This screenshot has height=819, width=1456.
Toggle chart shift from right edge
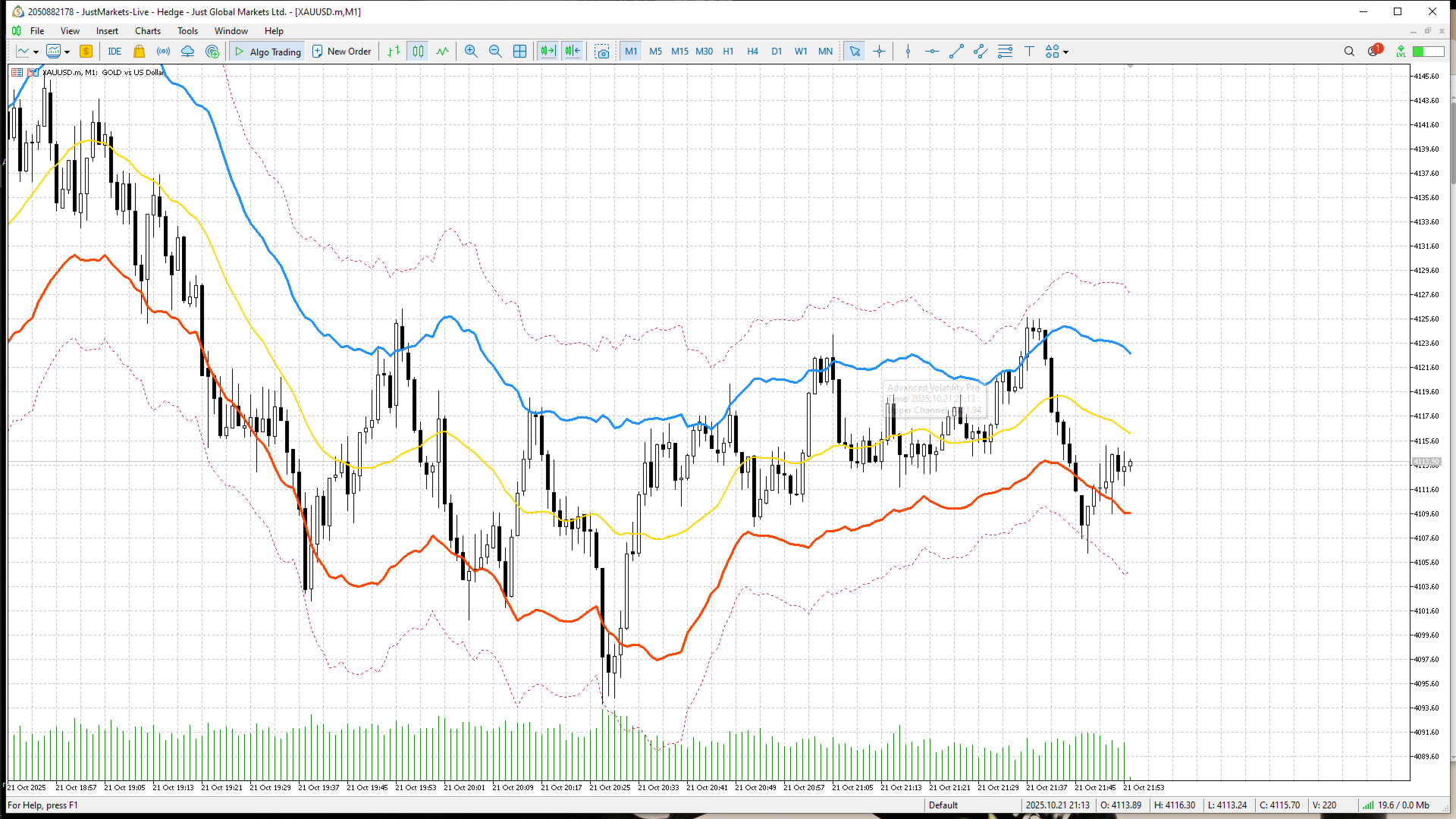pyautogui.click(x=573, y=51)
